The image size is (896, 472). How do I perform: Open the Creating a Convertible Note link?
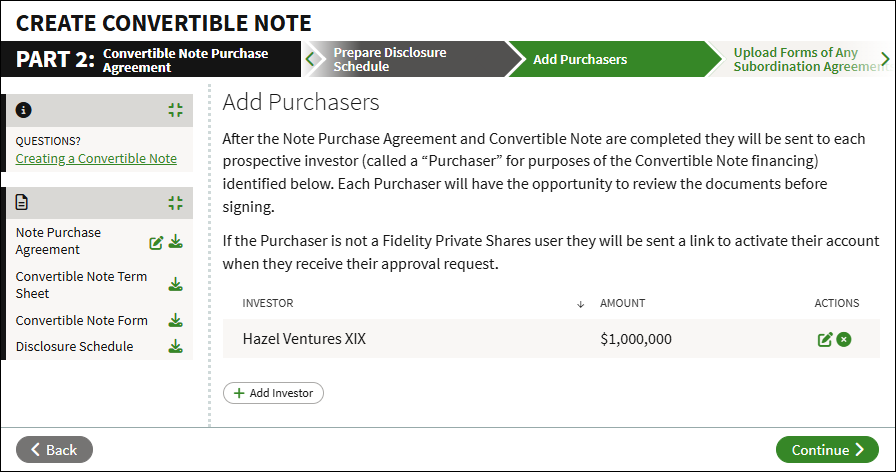tap(96, 158)
